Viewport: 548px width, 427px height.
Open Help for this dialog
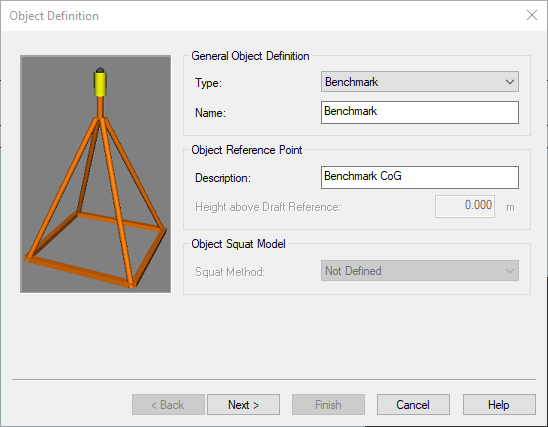coord(499,405)
